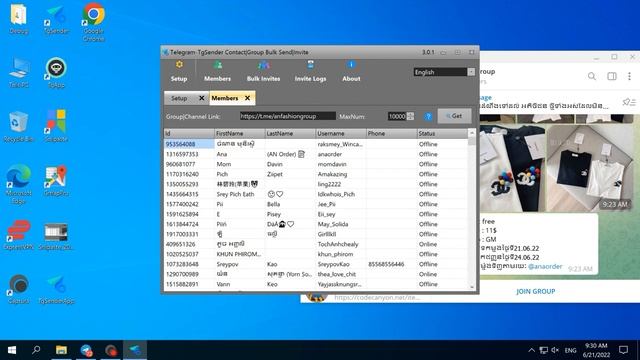Open the three-dot menu in Telegram

tap(629, 76)
